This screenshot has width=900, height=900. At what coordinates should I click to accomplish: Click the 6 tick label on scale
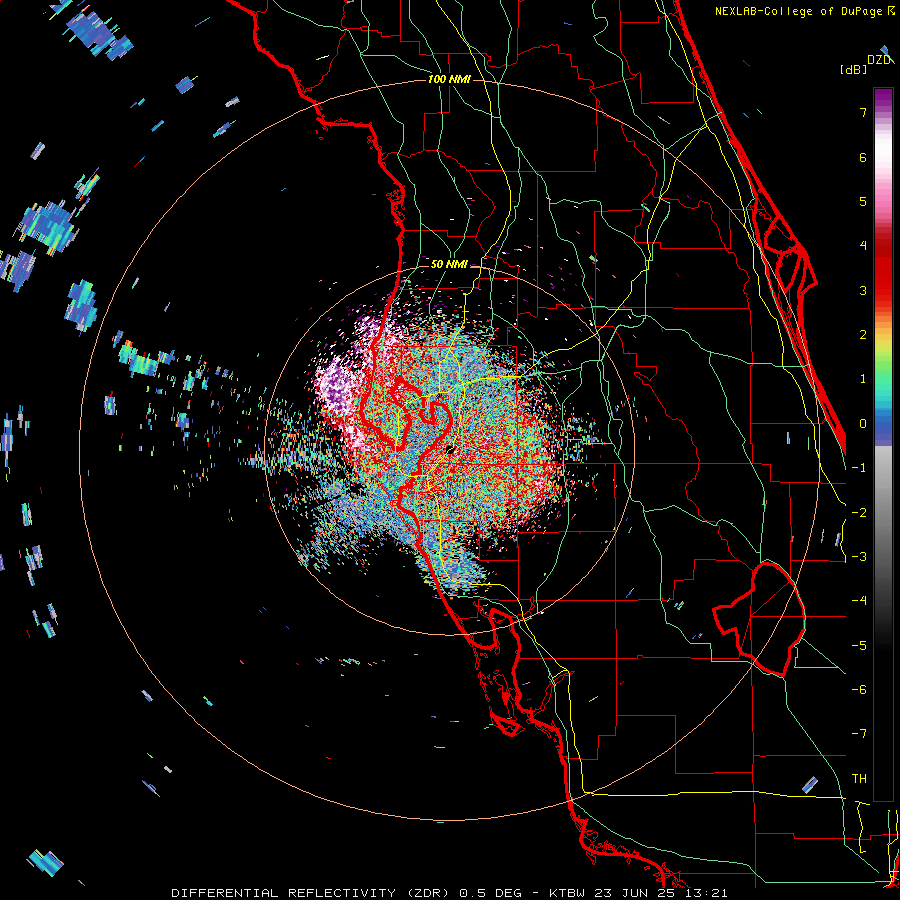pyautogui.click(x=863, y=157)
